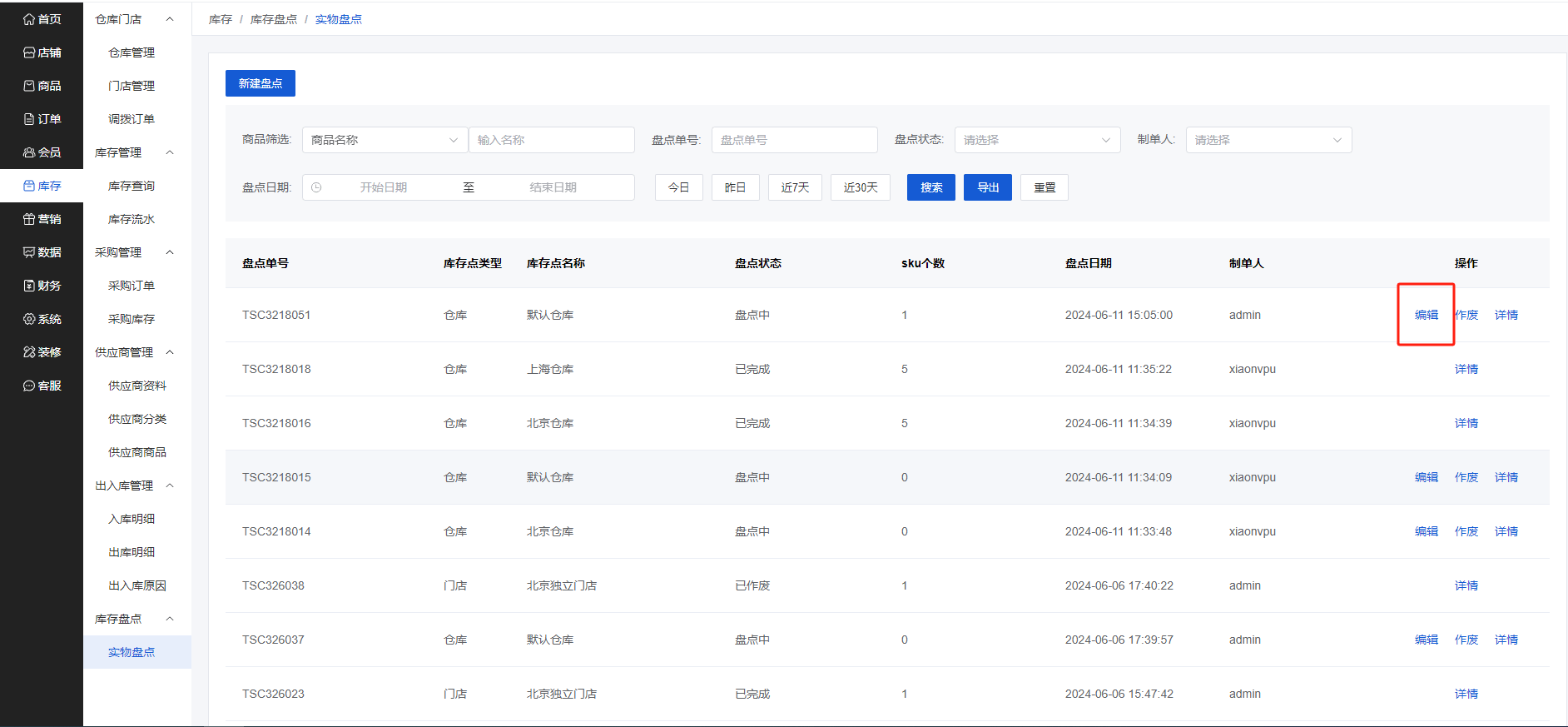
Task: Go to 出库明细 submenu
Action: pyautogui.click(x=131, y=552)
